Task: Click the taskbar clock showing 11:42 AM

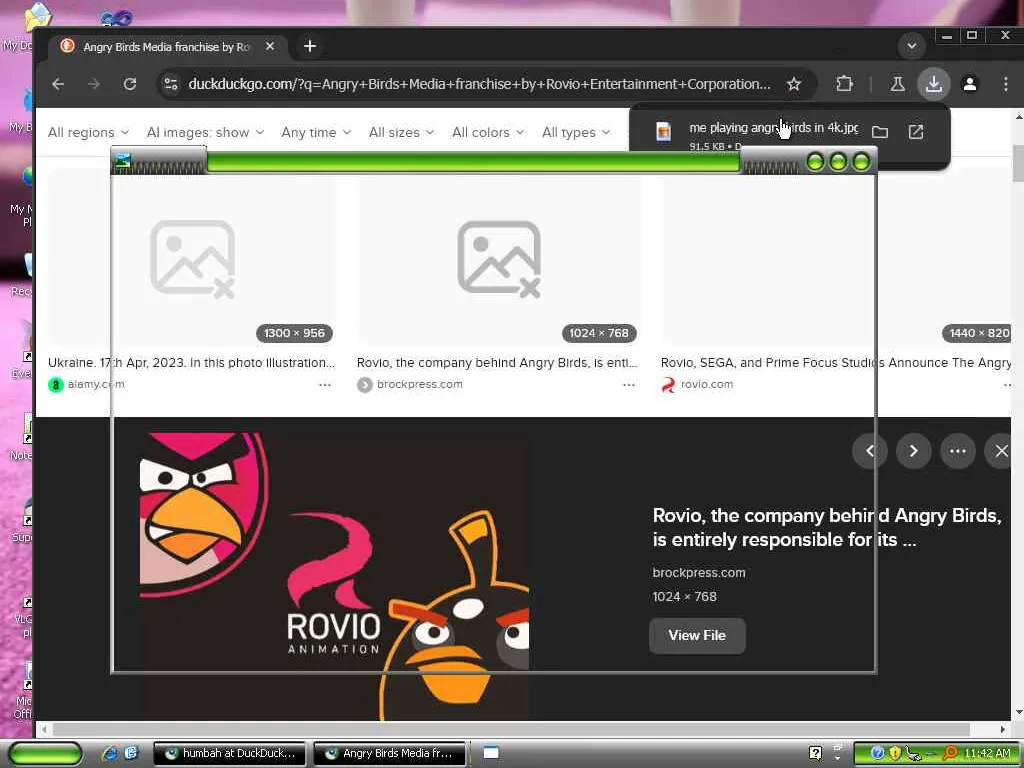Action: pos(987,754)
